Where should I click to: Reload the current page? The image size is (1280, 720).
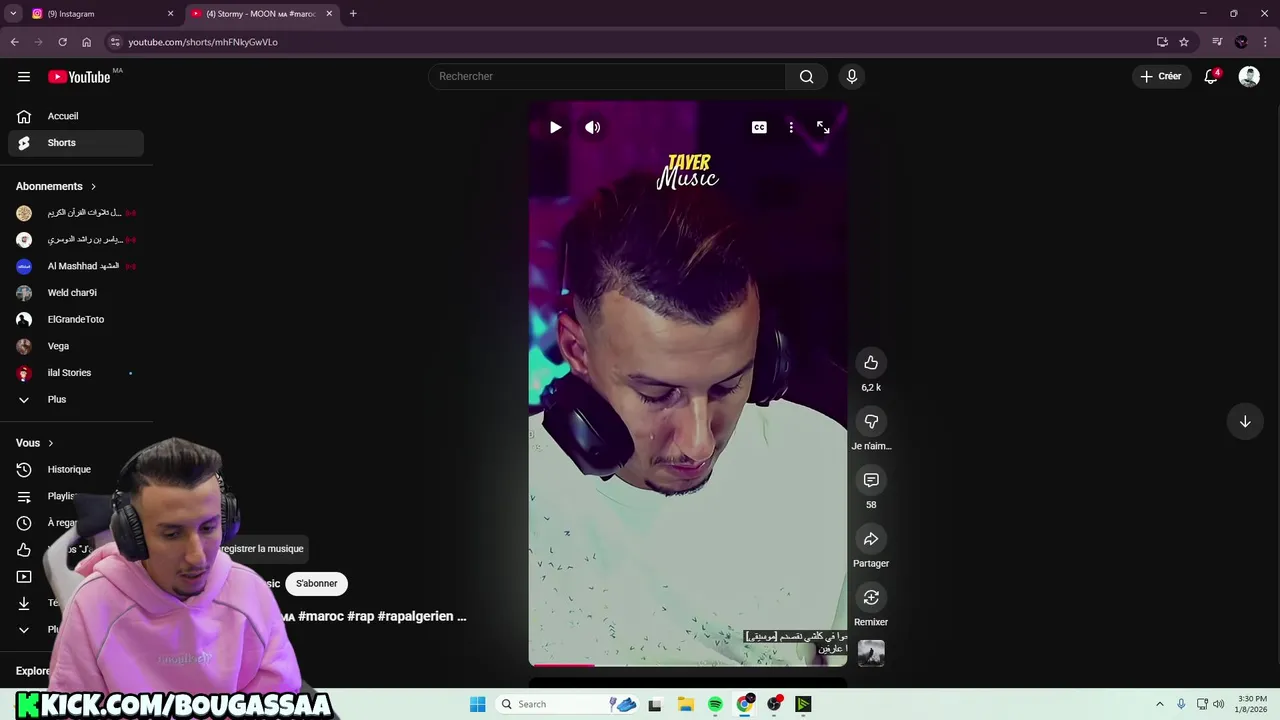pyautogui.click(x=62, y=42)
